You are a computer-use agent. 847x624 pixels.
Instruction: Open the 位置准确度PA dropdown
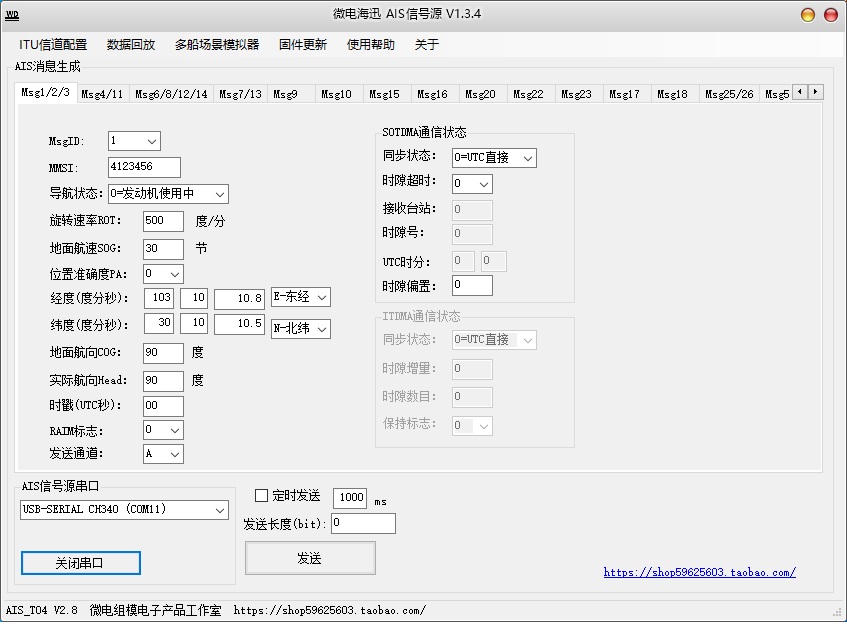163,274
